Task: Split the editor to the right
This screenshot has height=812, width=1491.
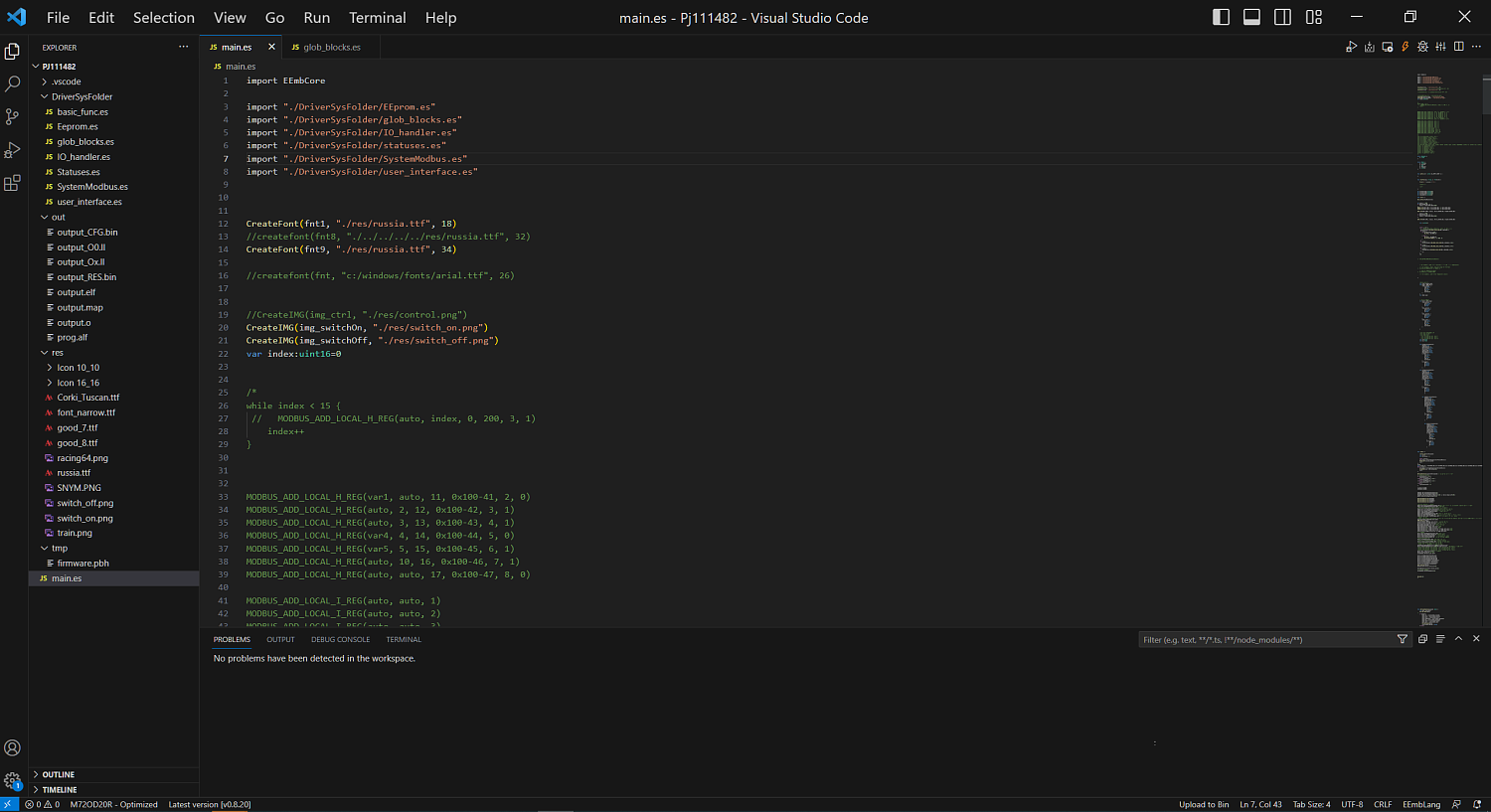Action: 1458,47
